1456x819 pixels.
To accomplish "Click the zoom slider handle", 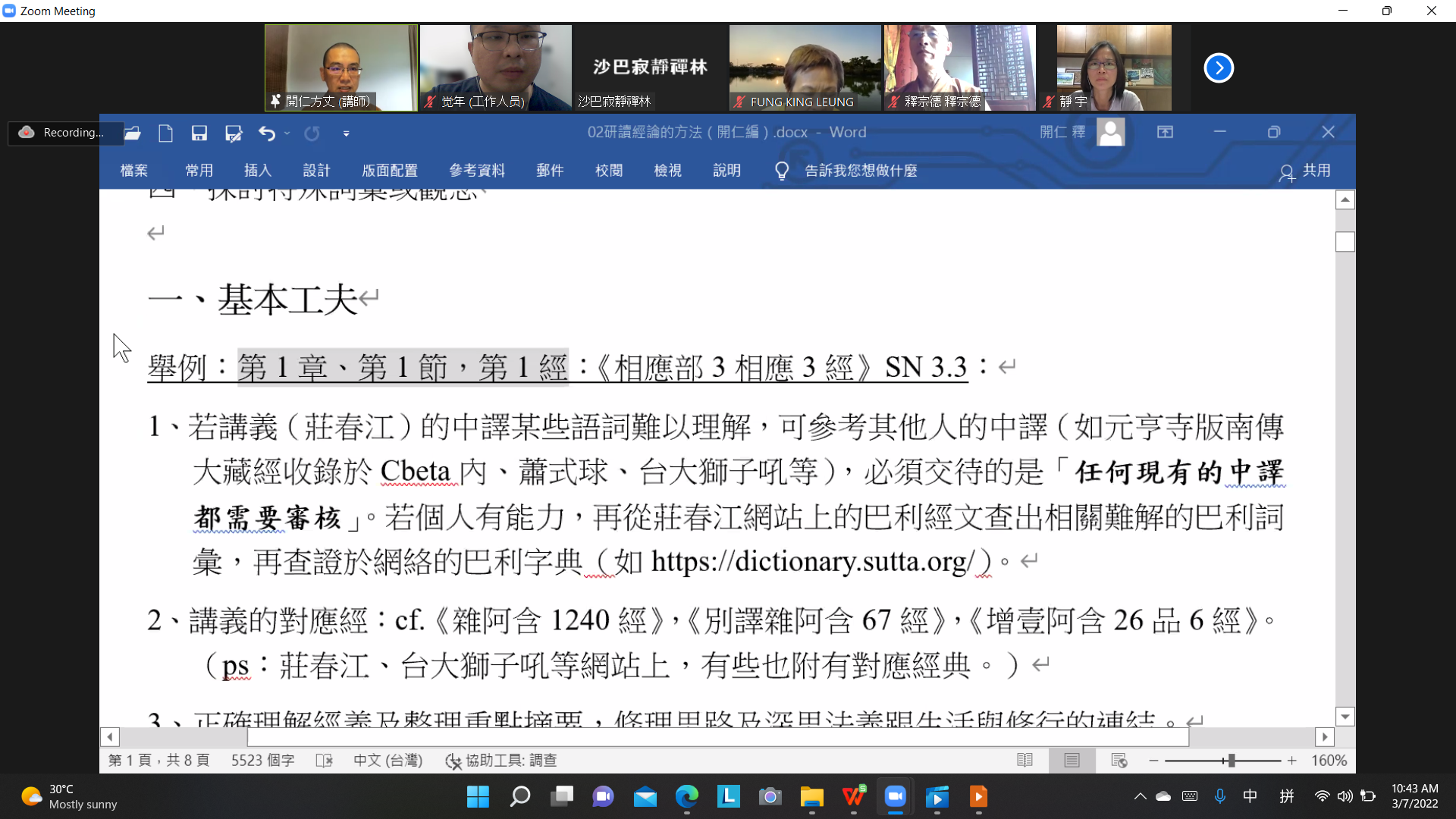I will pyautogui.click(x=1231, y=761).
